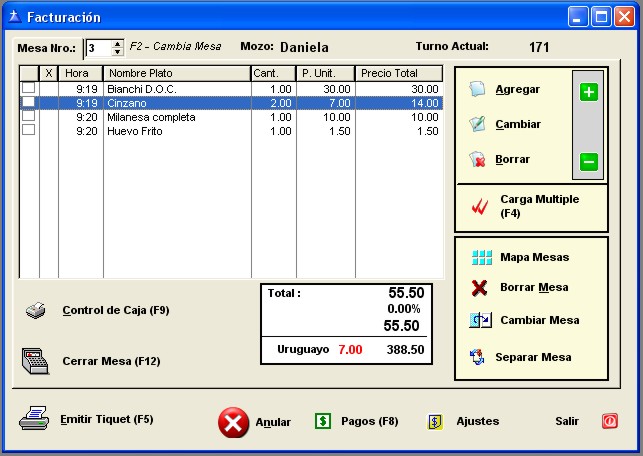This screenshot has width=643, height=456.
Task: Increase the Mesa Nro. spinner value
Action: [119, 44]
